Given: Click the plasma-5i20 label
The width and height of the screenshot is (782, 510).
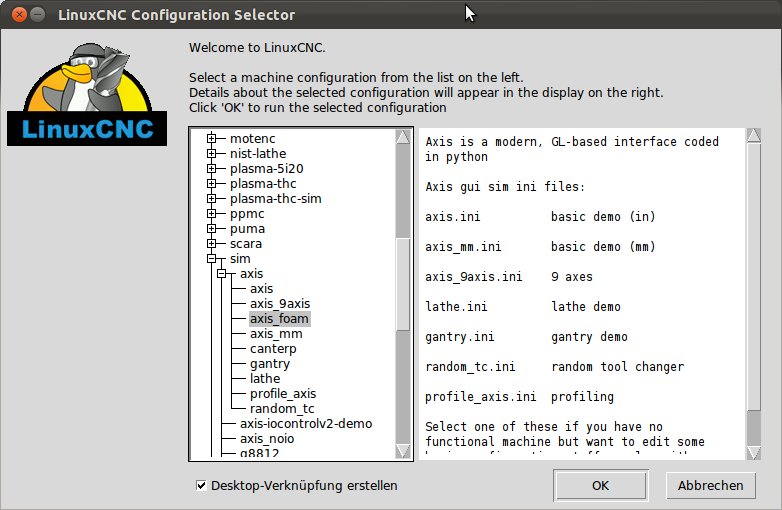Looking at the screenshot, I should pos(266,169).
